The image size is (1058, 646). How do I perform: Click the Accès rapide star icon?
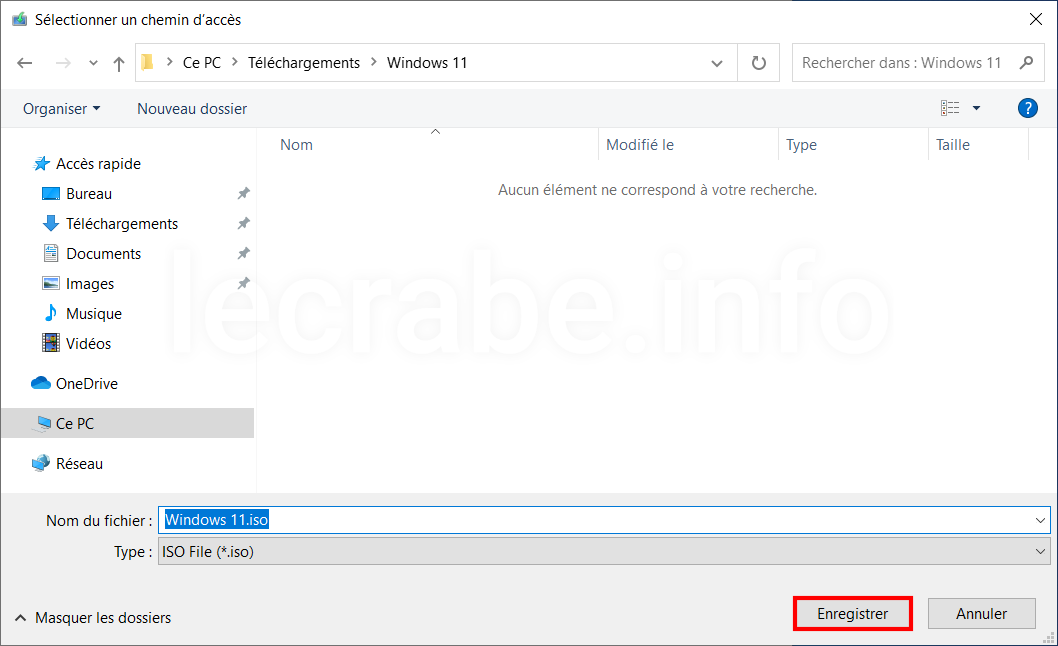[x=42, y=163]
